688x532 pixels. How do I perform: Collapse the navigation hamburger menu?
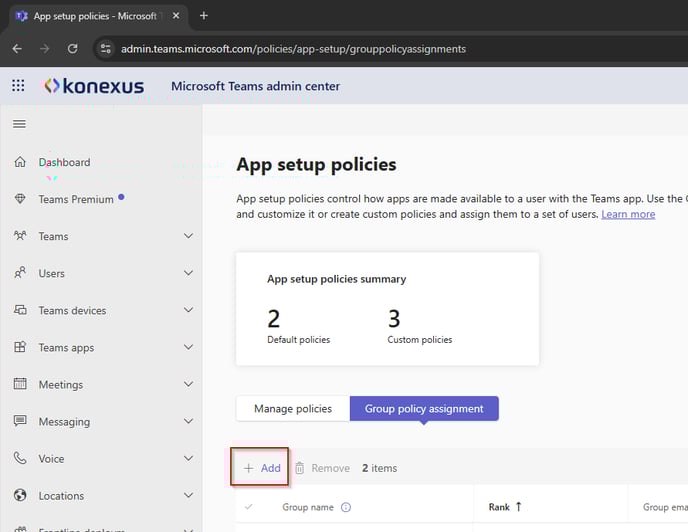pyautogui.click(x=19, y=124)
